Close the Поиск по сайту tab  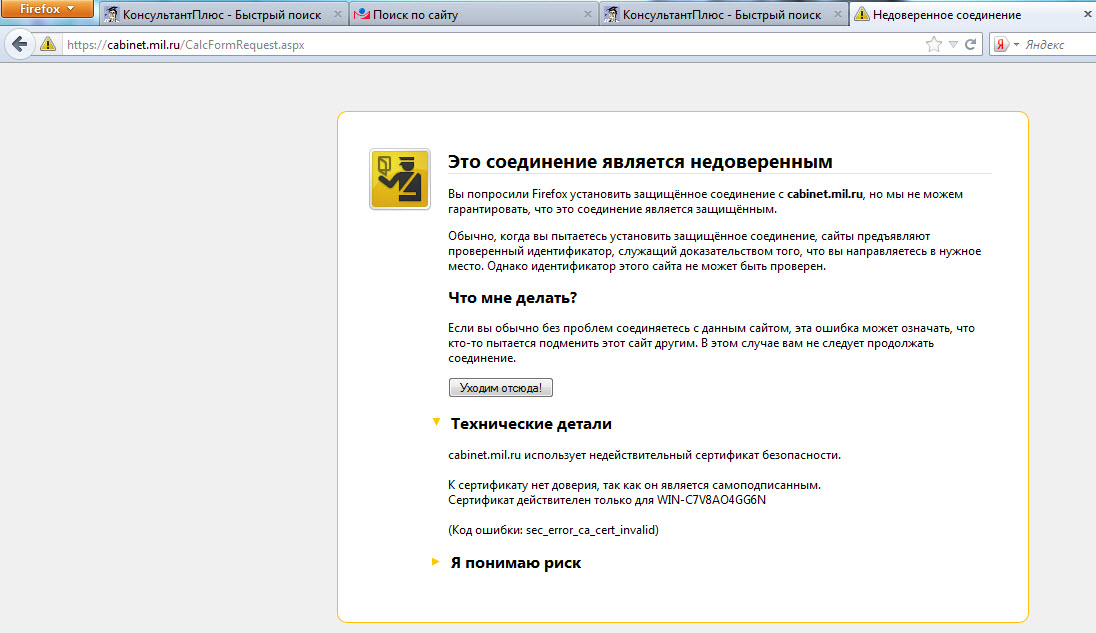(588, 14)
